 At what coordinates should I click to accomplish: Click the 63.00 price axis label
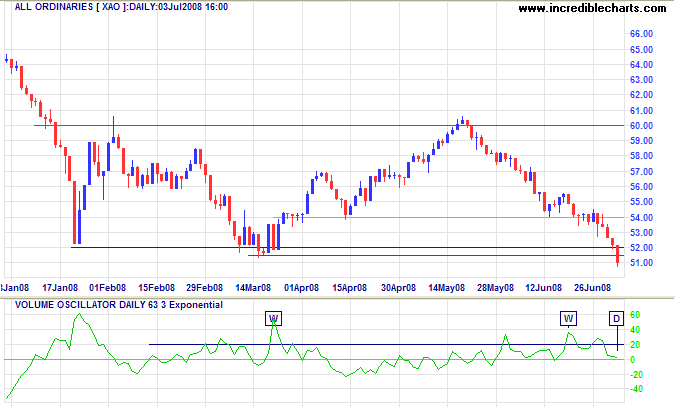pyautogui.click(x=641, y=80)
